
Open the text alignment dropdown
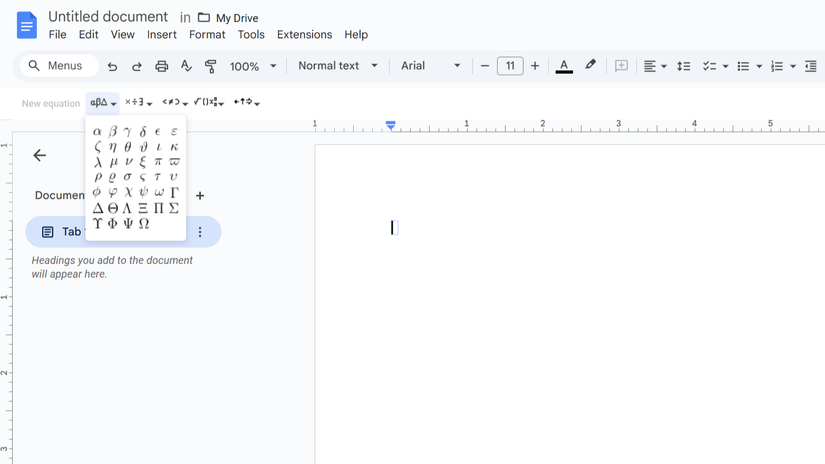655,66
